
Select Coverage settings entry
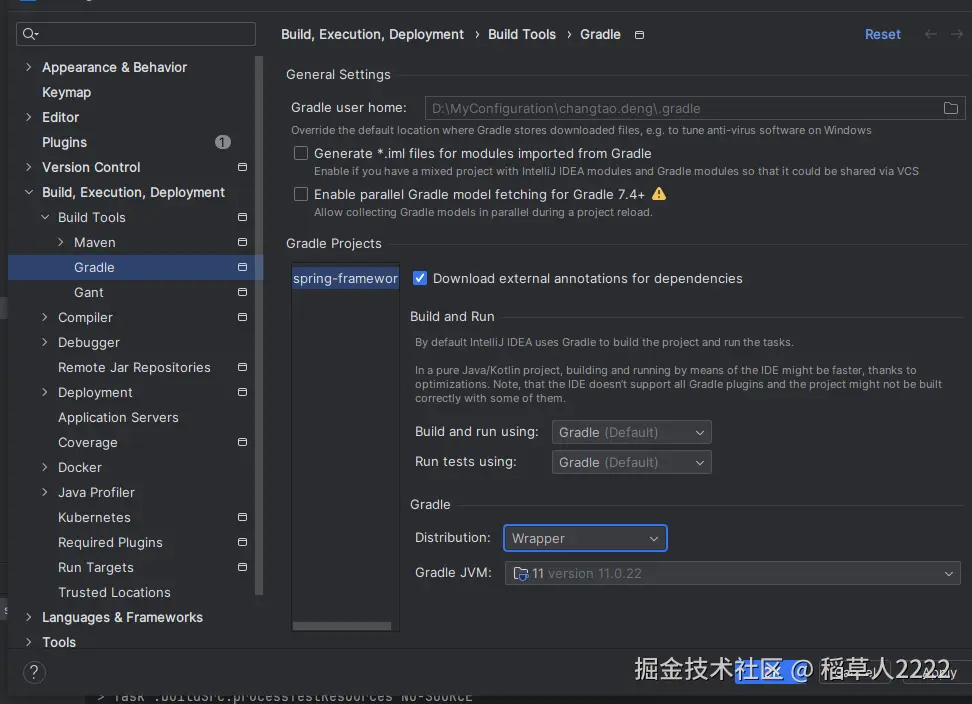click(x=87, y=442)
